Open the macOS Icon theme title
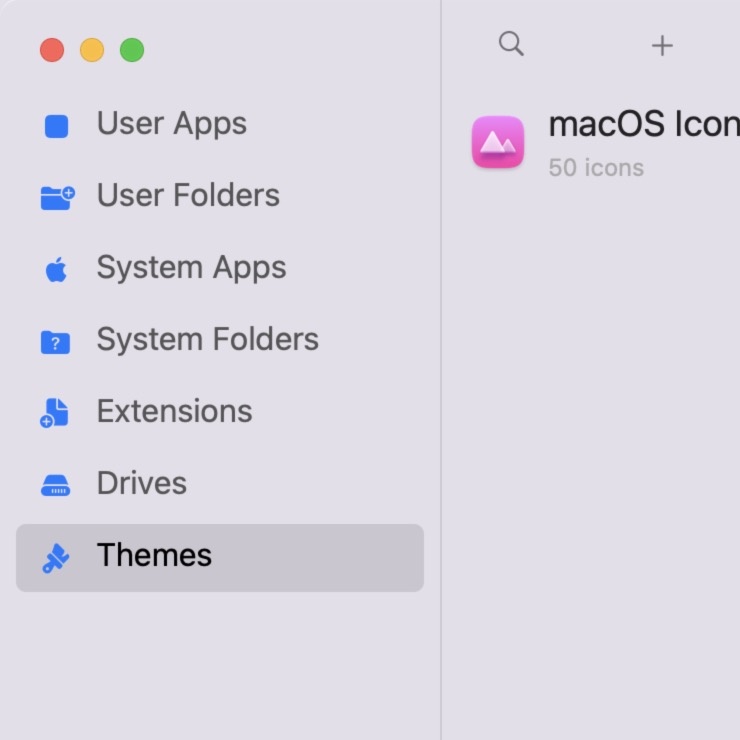The height and width of the screenshot is (740, 740). tap(644, 125)
